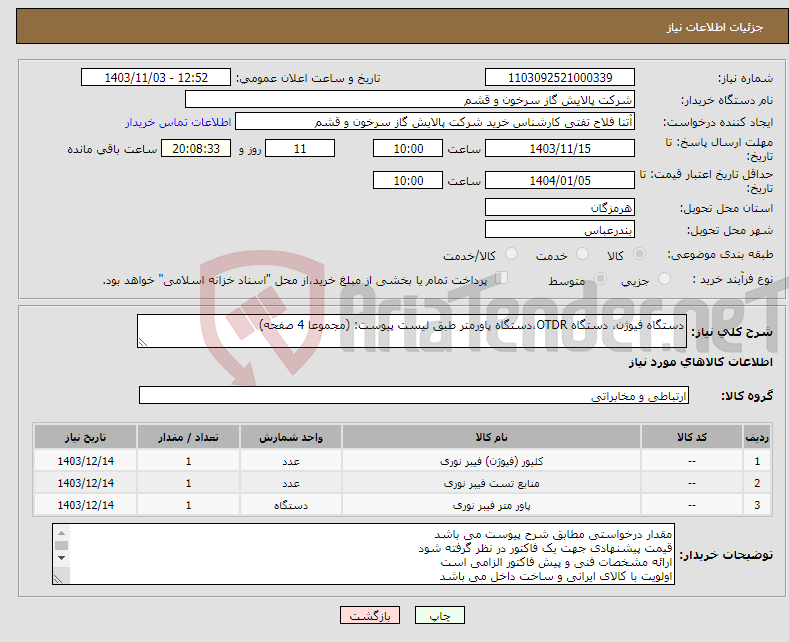Screen dimensions: 789x642
Task: Click the واحد شمارش column header
Action: pyautogui.click(x=291, y=437)
